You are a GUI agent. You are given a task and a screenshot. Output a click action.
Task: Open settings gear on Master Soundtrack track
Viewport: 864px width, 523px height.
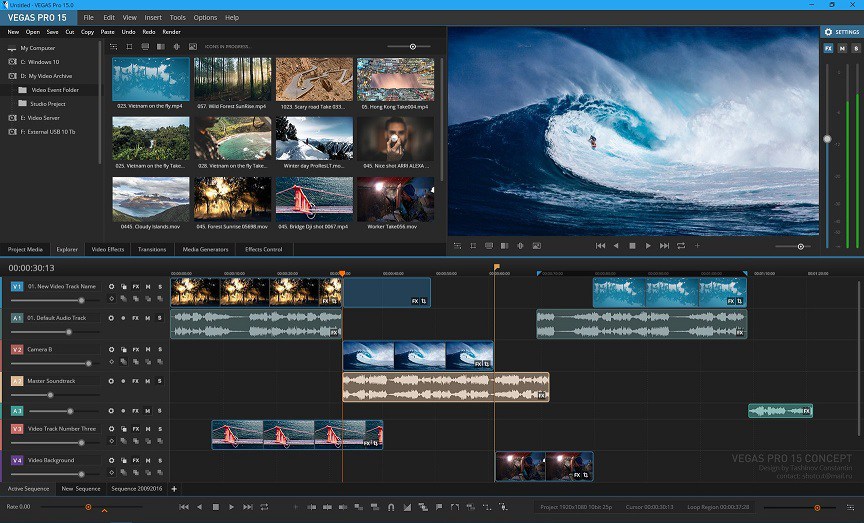(111, 381)
